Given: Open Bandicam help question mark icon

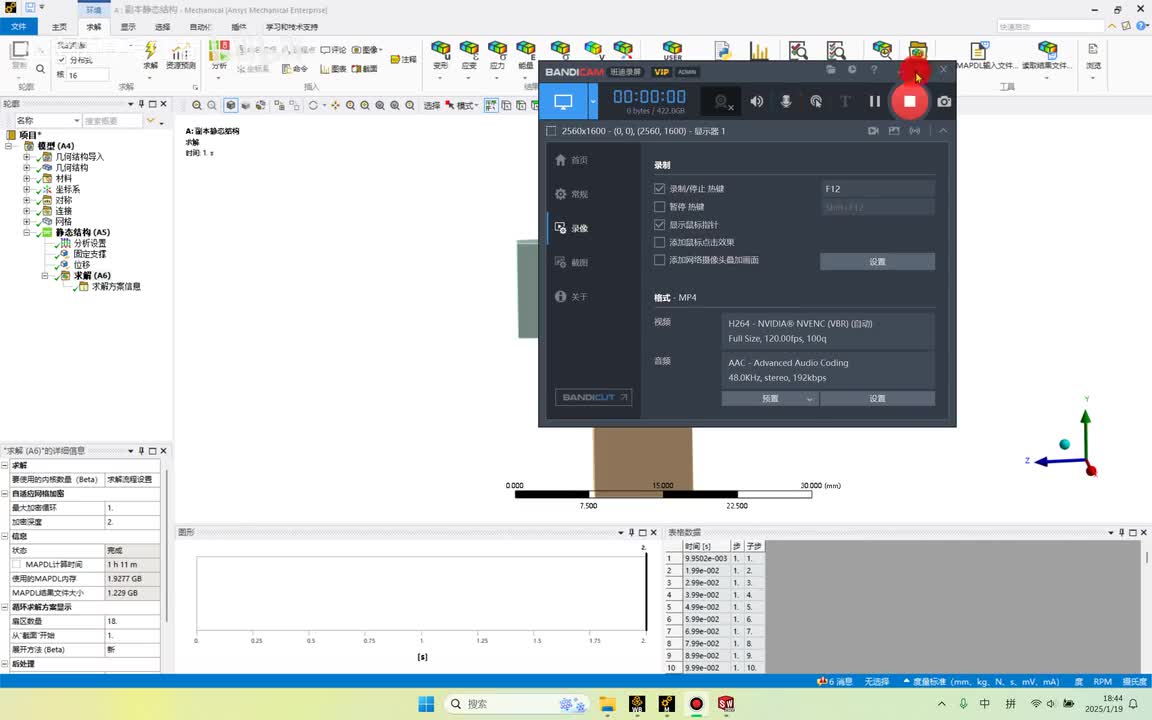Looking at the screenshot, I should pos(874,70).
